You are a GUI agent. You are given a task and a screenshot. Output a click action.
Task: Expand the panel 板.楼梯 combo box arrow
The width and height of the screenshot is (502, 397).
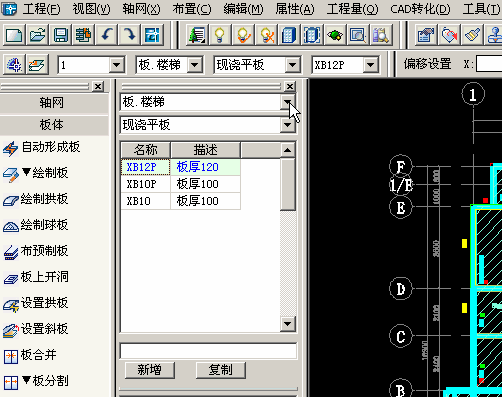pyautogui.click(x=287, y=102)
